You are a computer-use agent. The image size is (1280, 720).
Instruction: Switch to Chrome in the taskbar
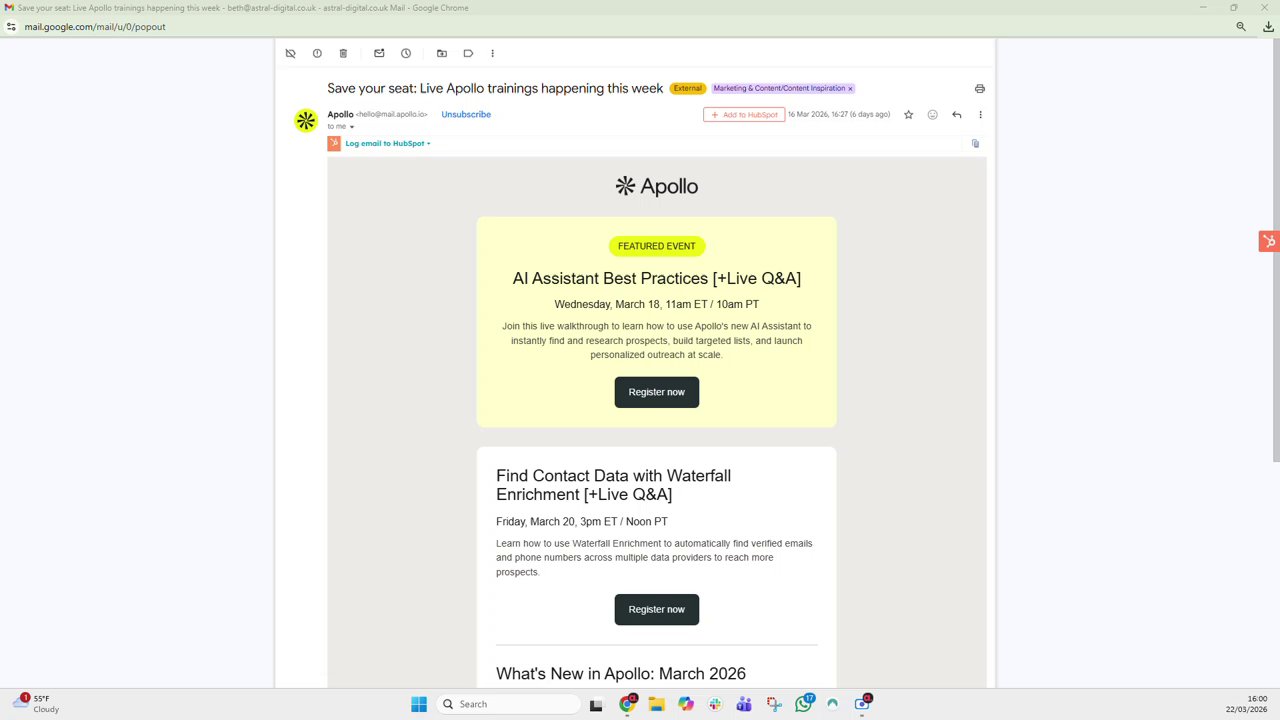pyautogui.click(x=627, y=704)
